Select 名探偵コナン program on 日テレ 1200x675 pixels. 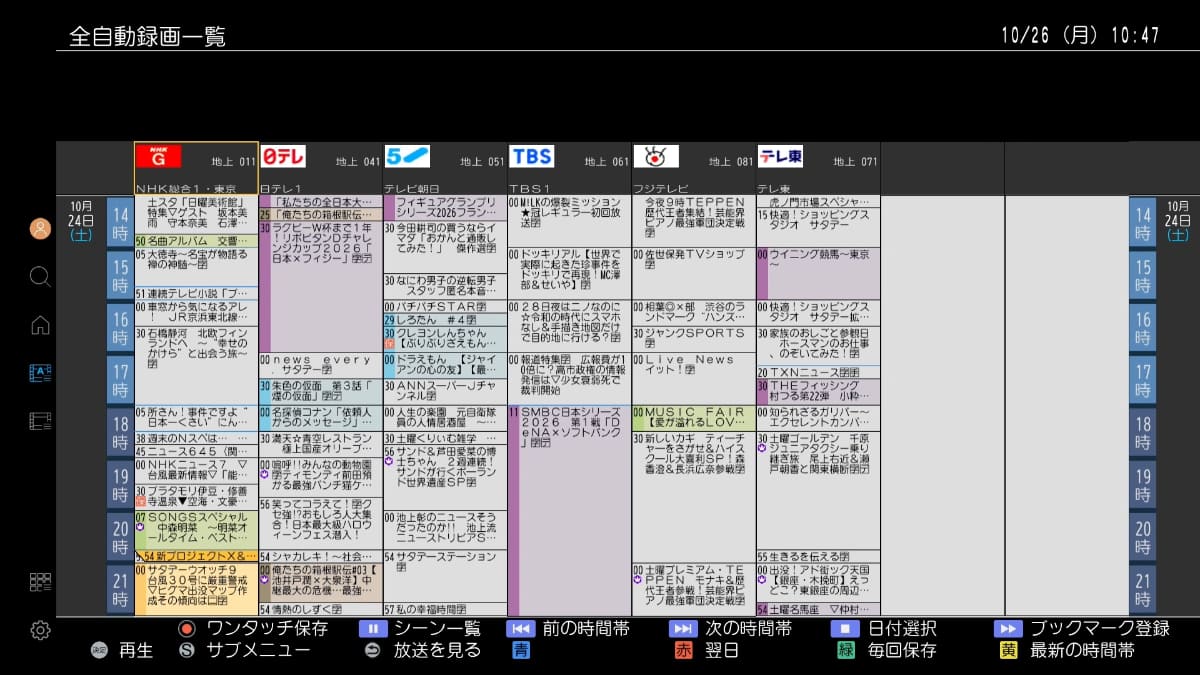pos(320,418)
